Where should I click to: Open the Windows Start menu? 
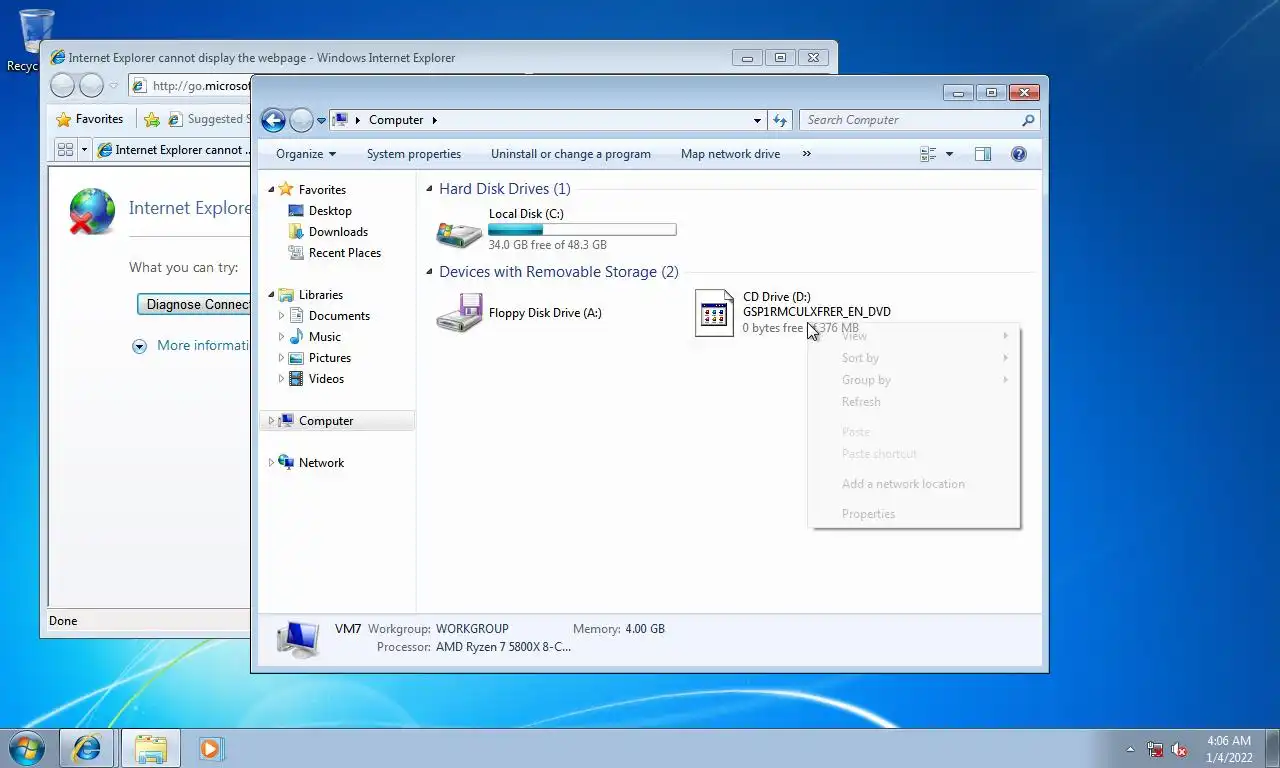click(x=26, y=748)
